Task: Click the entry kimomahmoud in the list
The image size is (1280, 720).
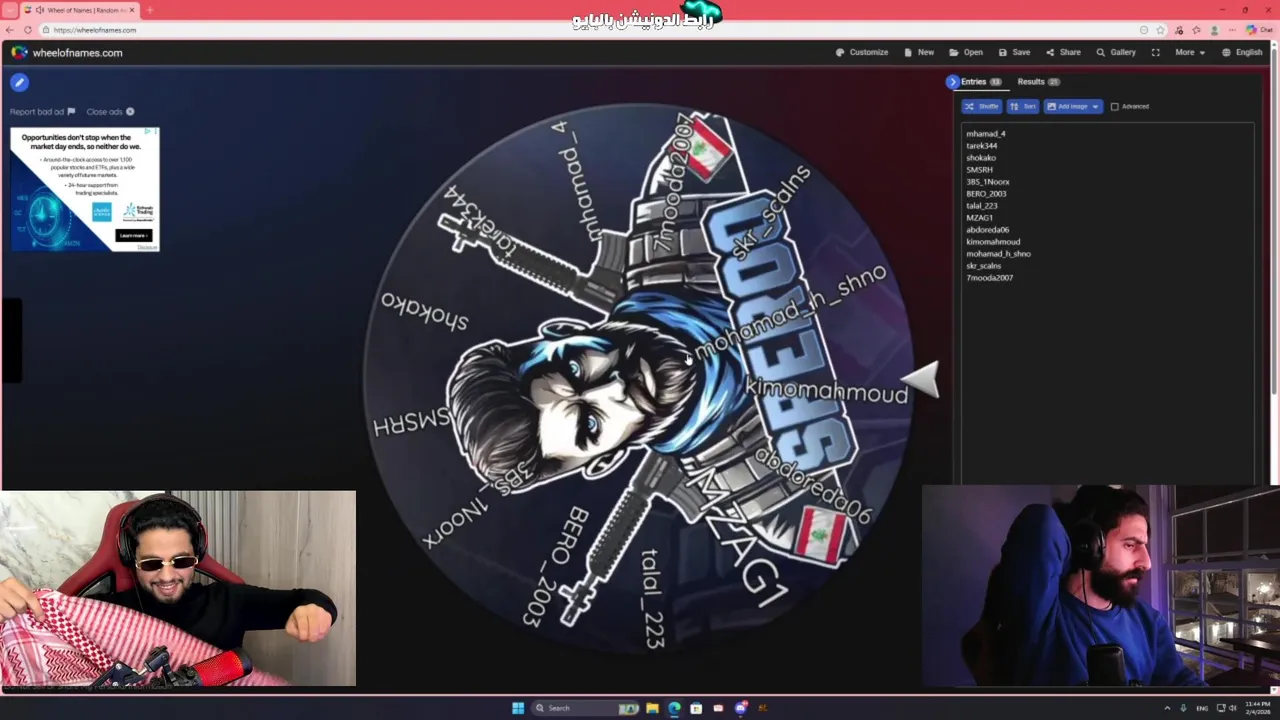Action: [993, 242]
